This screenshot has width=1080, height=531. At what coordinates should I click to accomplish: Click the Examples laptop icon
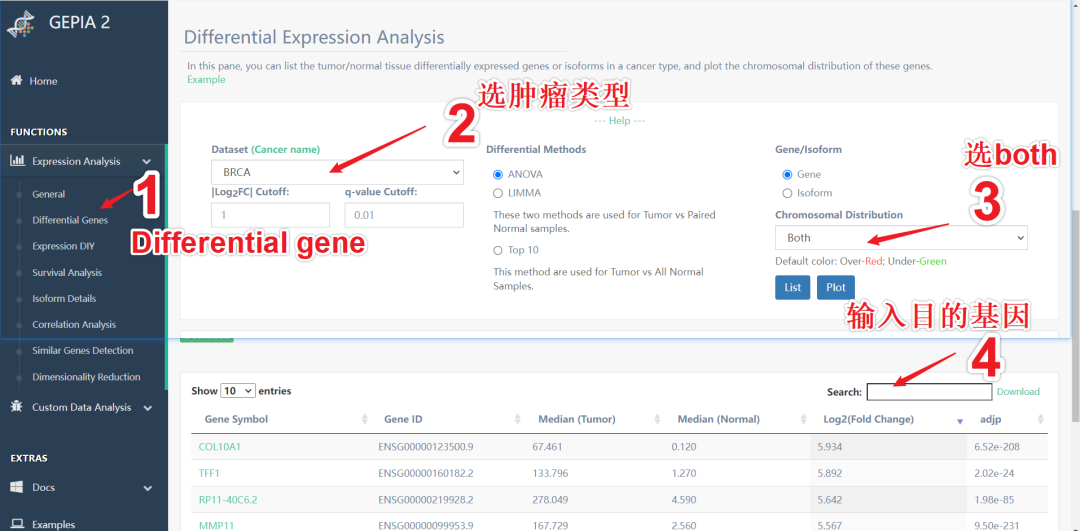pos(17,524)
